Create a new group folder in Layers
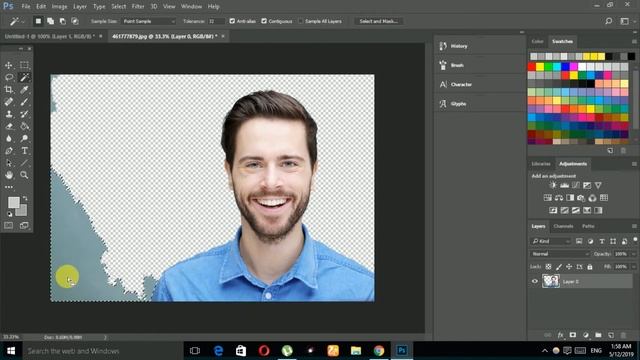 pos(598,335)
